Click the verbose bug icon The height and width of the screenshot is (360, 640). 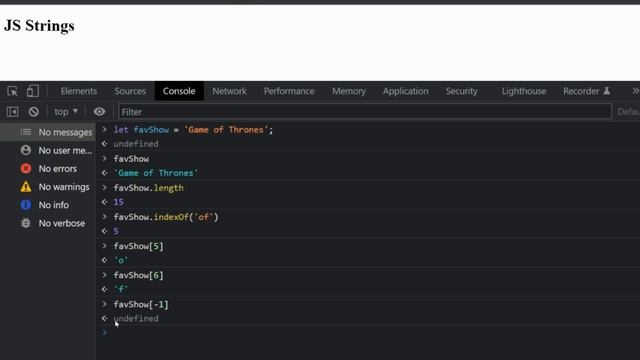pyautogui.click(x=26, y=223)
